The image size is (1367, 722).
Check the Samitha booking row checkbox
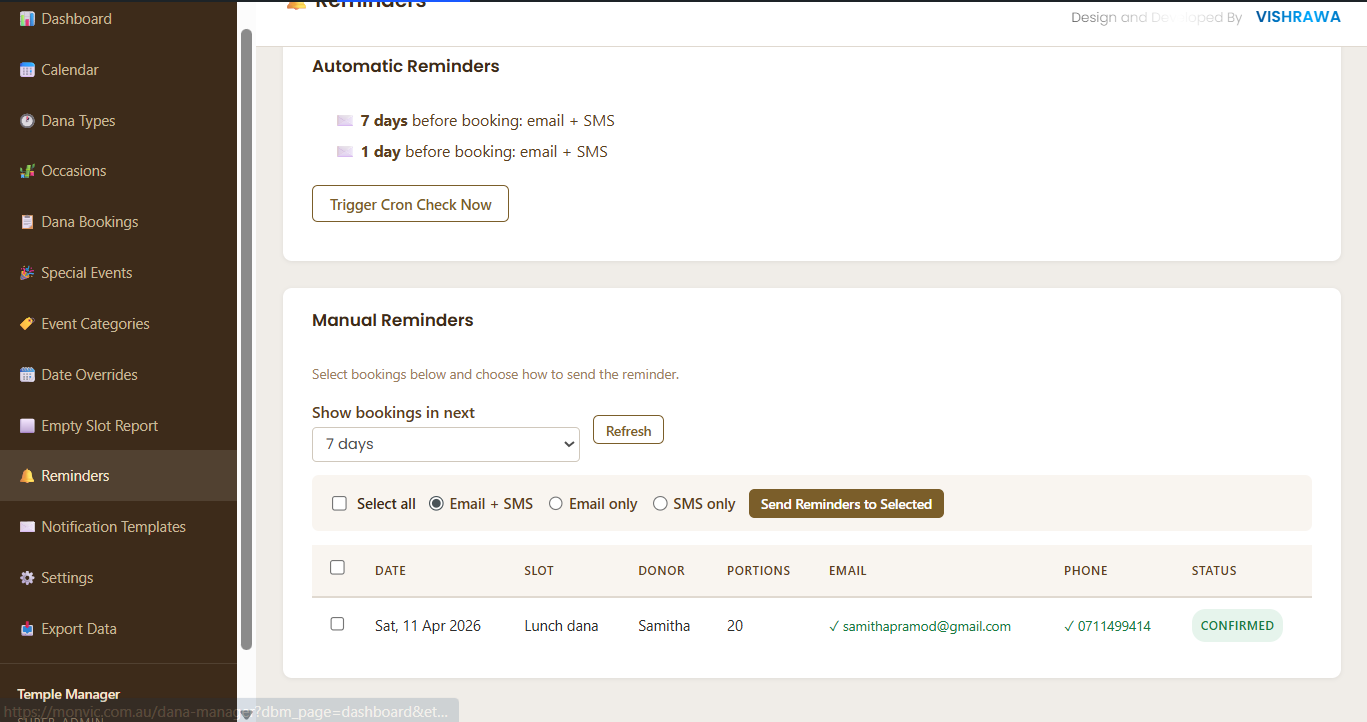pyautogui.click(x=337, y=624)
